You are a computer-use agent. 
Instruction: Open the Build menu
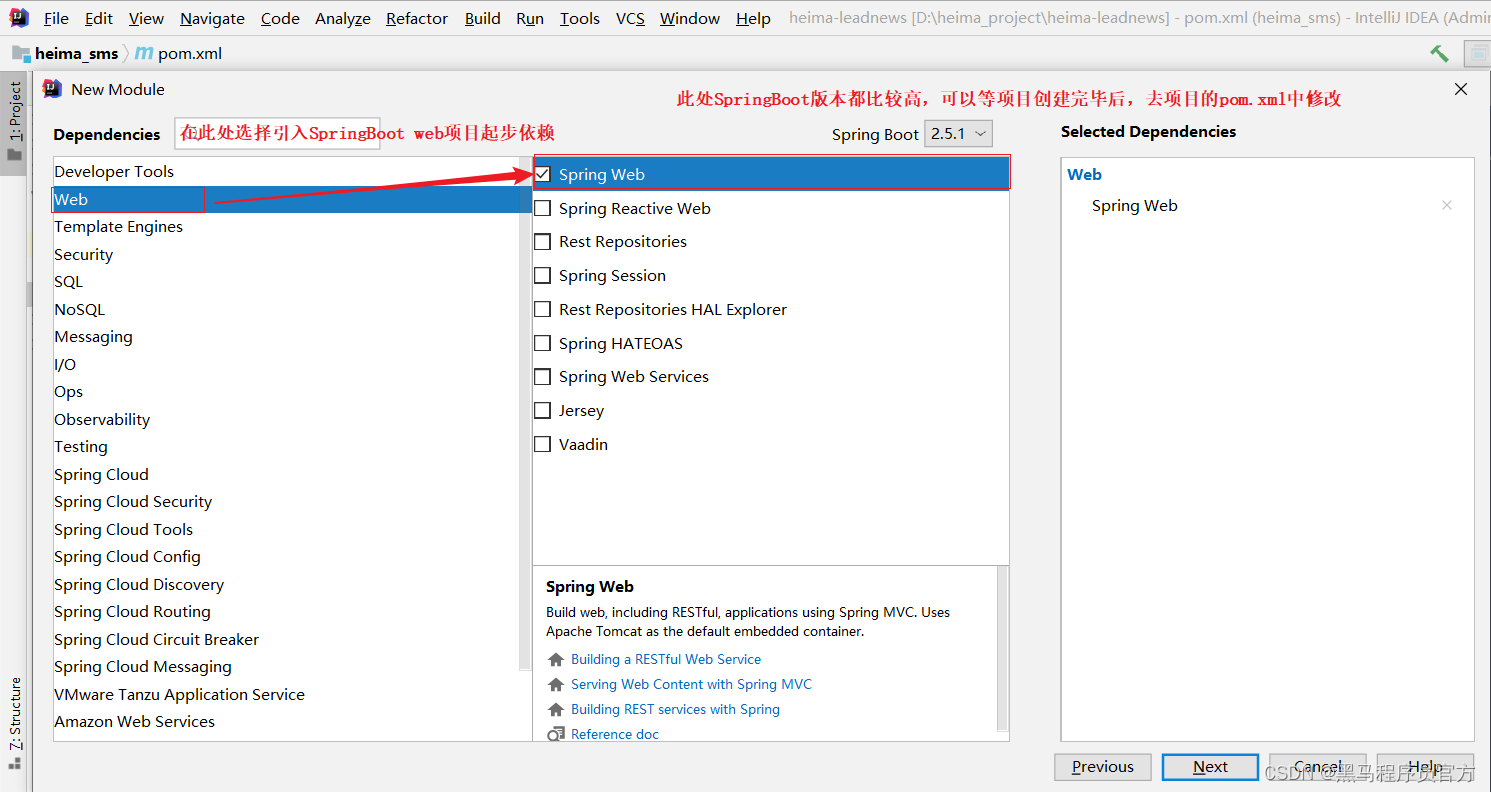point(483,18)
